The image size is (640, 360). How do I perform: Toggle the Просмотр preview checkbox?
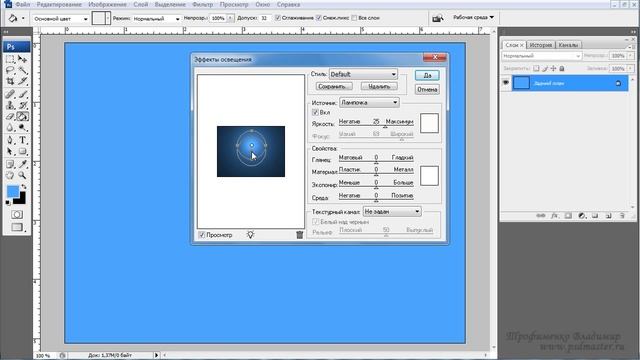(x=202, y=235)
